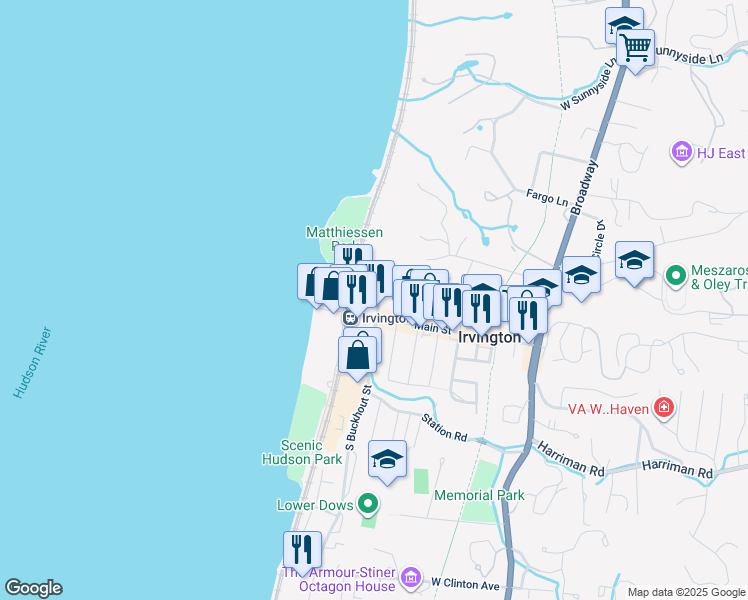748x600 pixels.
Task: Click the school marker beside Meszaros & Oley
Action: pyautogui.click(x=634, y=262)
